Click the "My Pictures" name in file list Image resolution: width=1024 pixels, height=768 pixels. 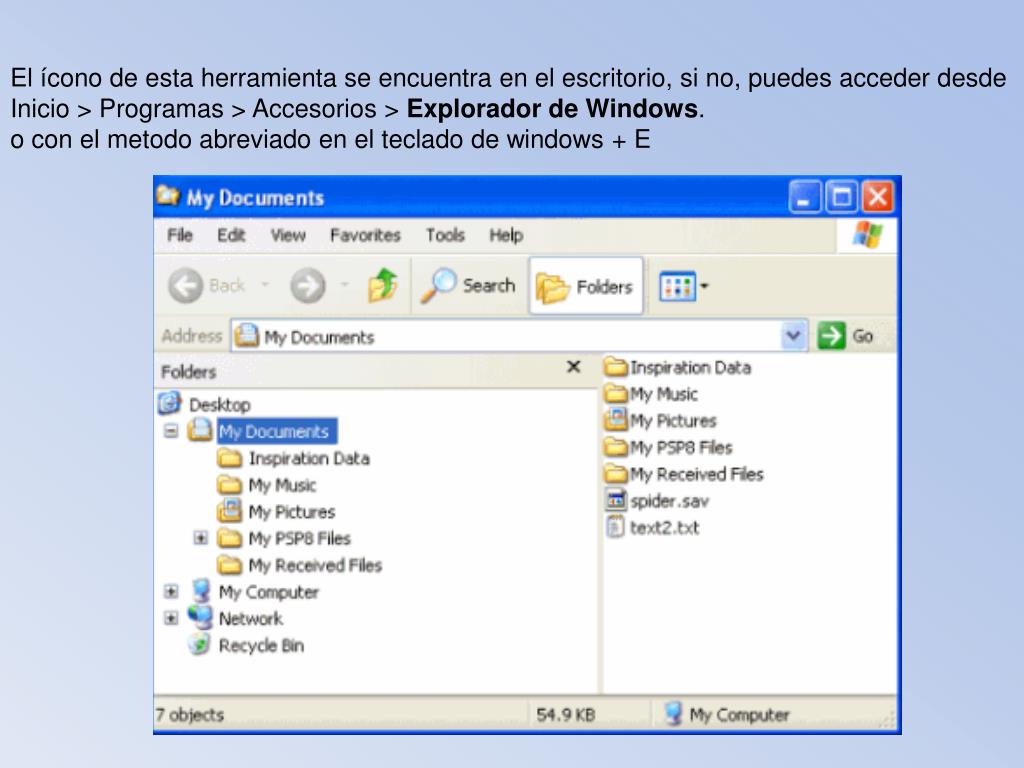tap(673, 421)
